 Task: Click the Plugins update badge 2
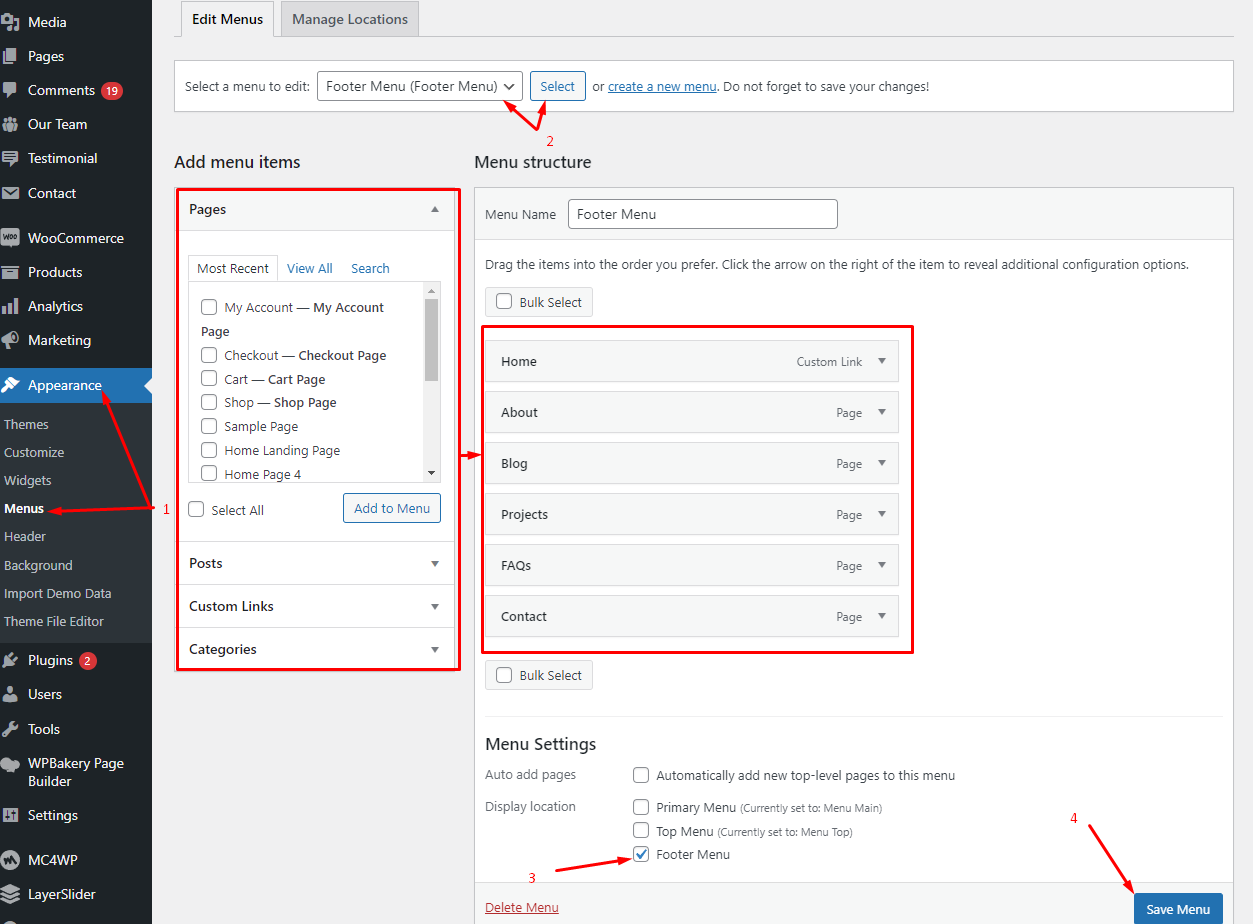pyautogui.click(x=88, y=661)
